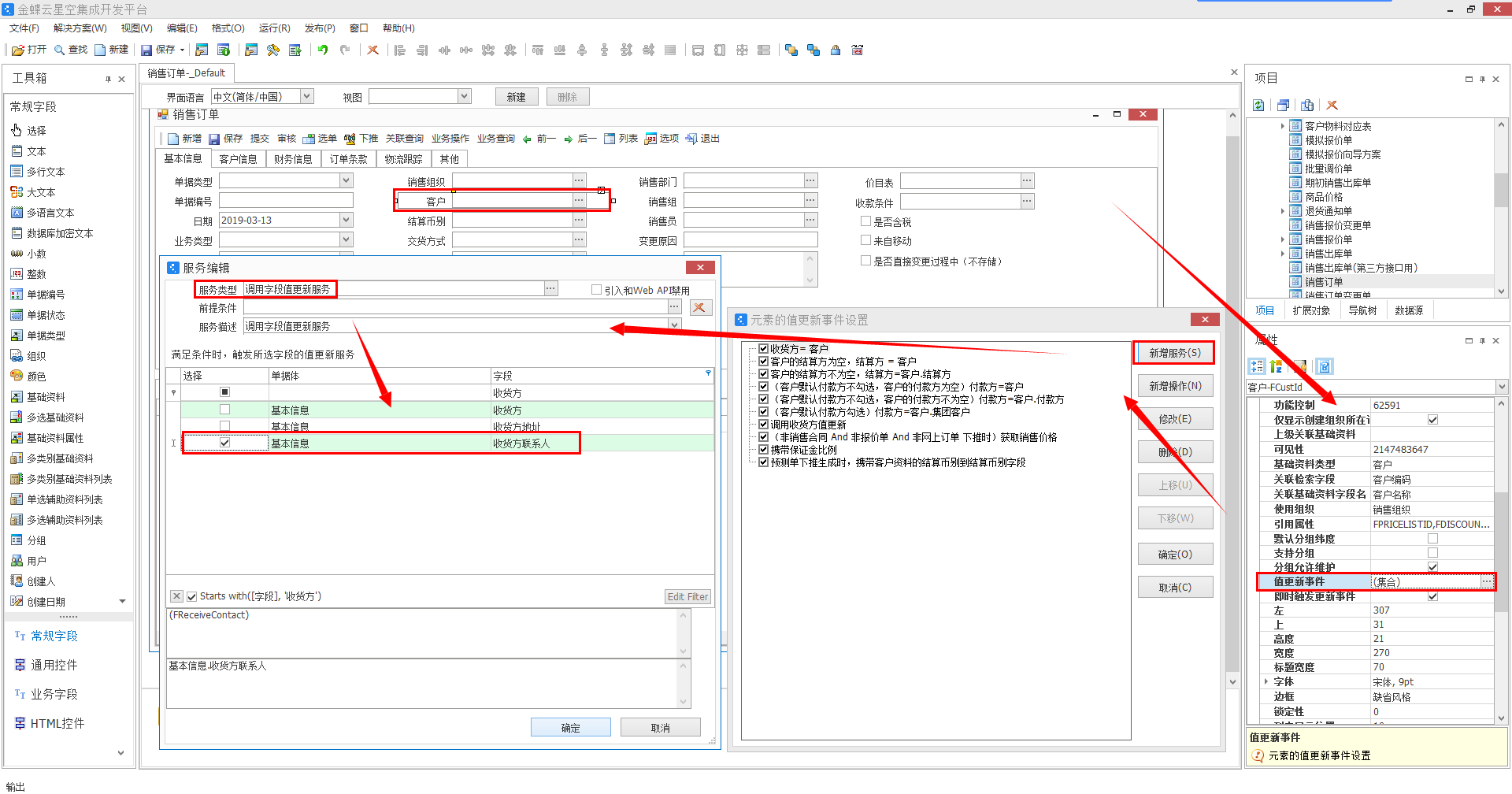
Task: Switch to the 导航树 tab in 项目 panel
Action: (x=1362, y=310)
